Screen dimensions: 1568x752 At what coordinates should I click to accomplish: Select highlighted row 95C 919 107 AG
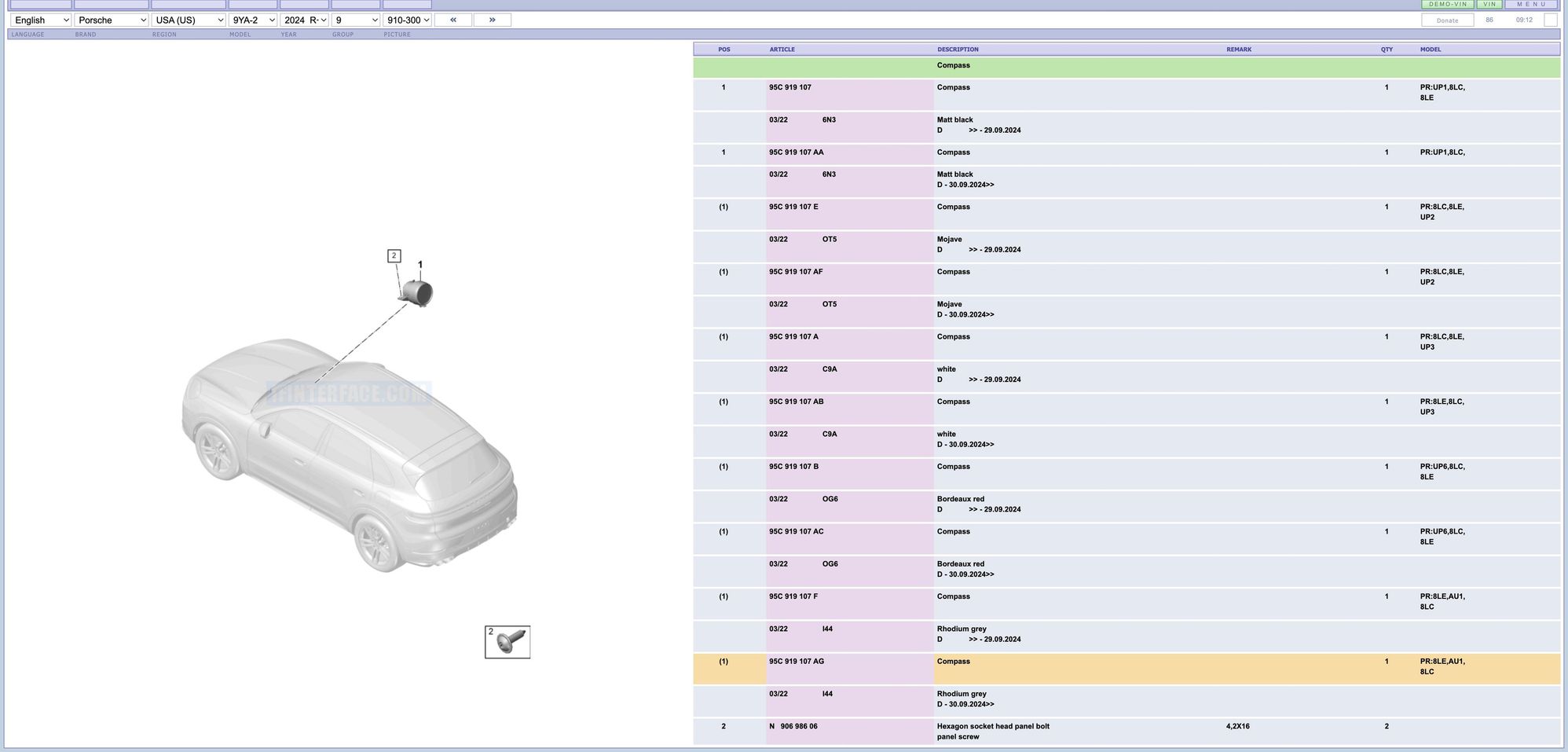pos(797,662)
